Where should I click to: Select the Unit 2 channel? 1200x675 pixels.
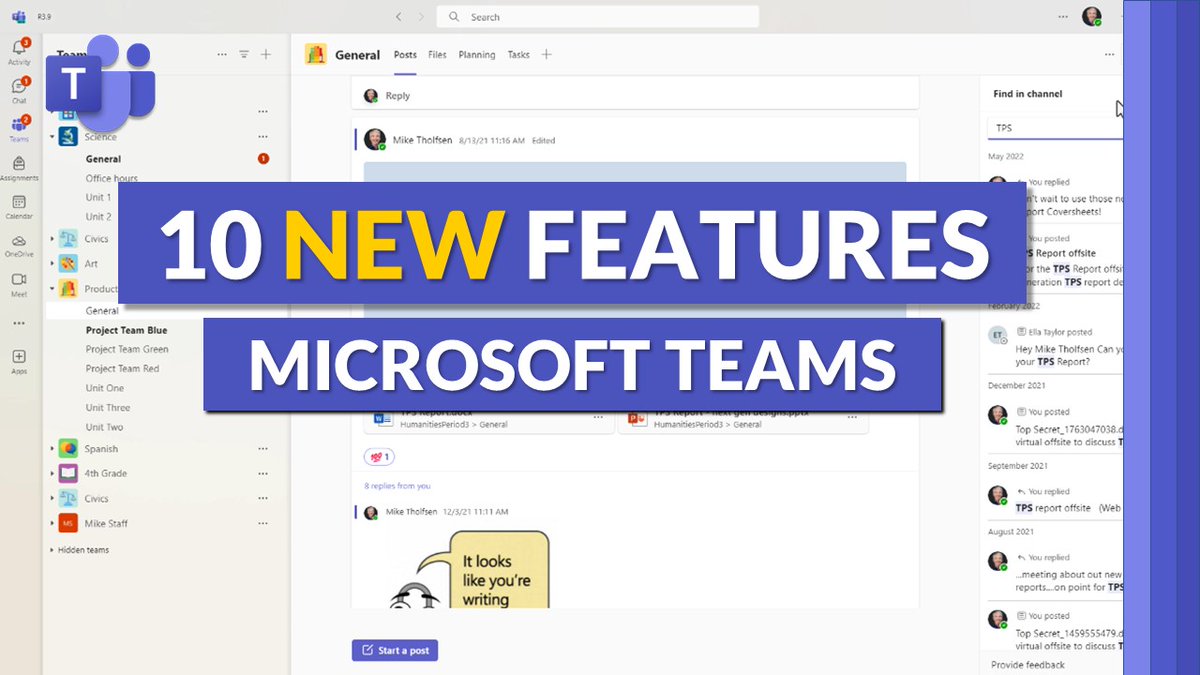(x=98, y=217)
